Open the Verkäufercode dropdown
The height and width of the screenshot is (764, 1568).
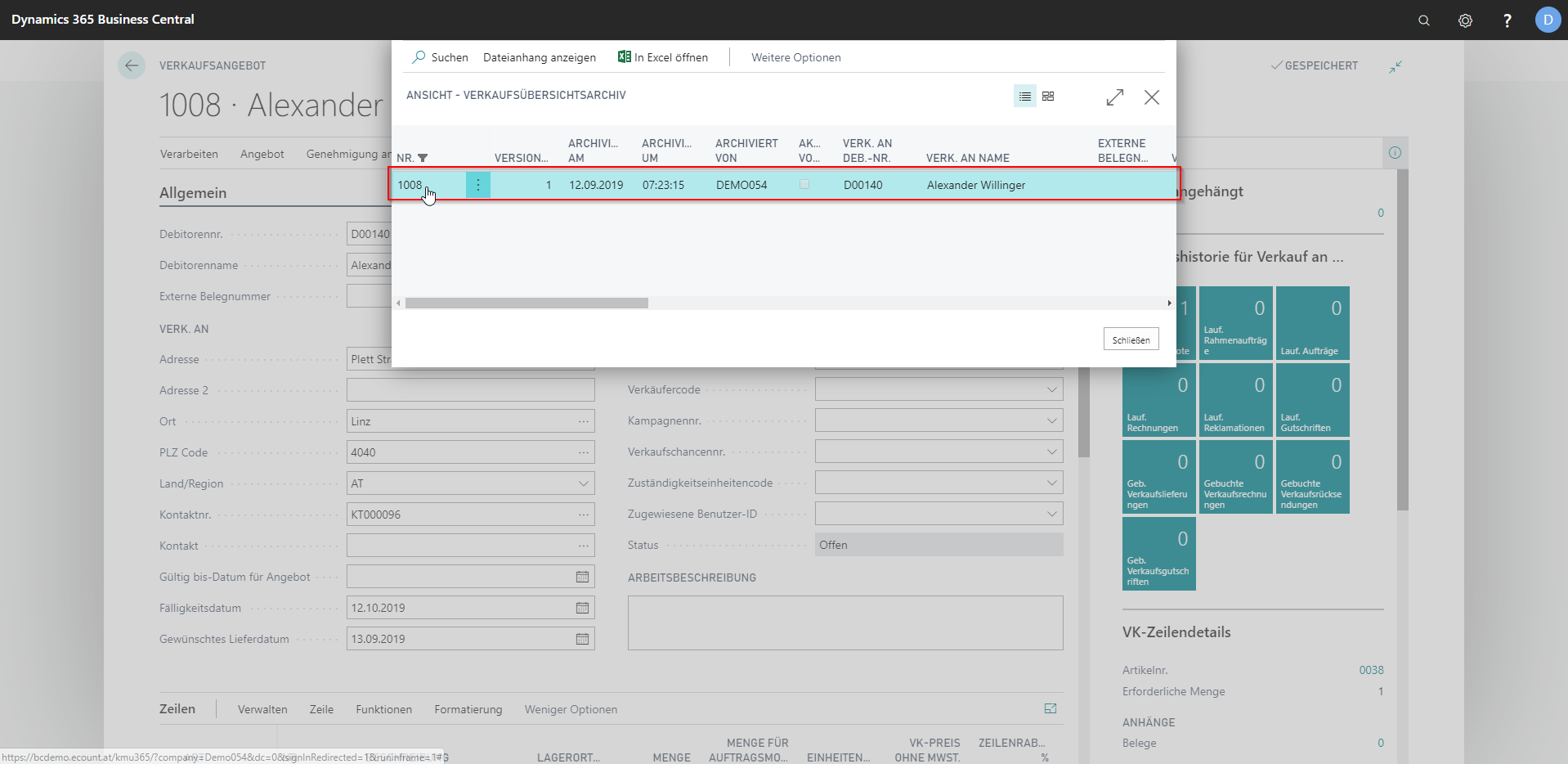tap(1052, 389)
